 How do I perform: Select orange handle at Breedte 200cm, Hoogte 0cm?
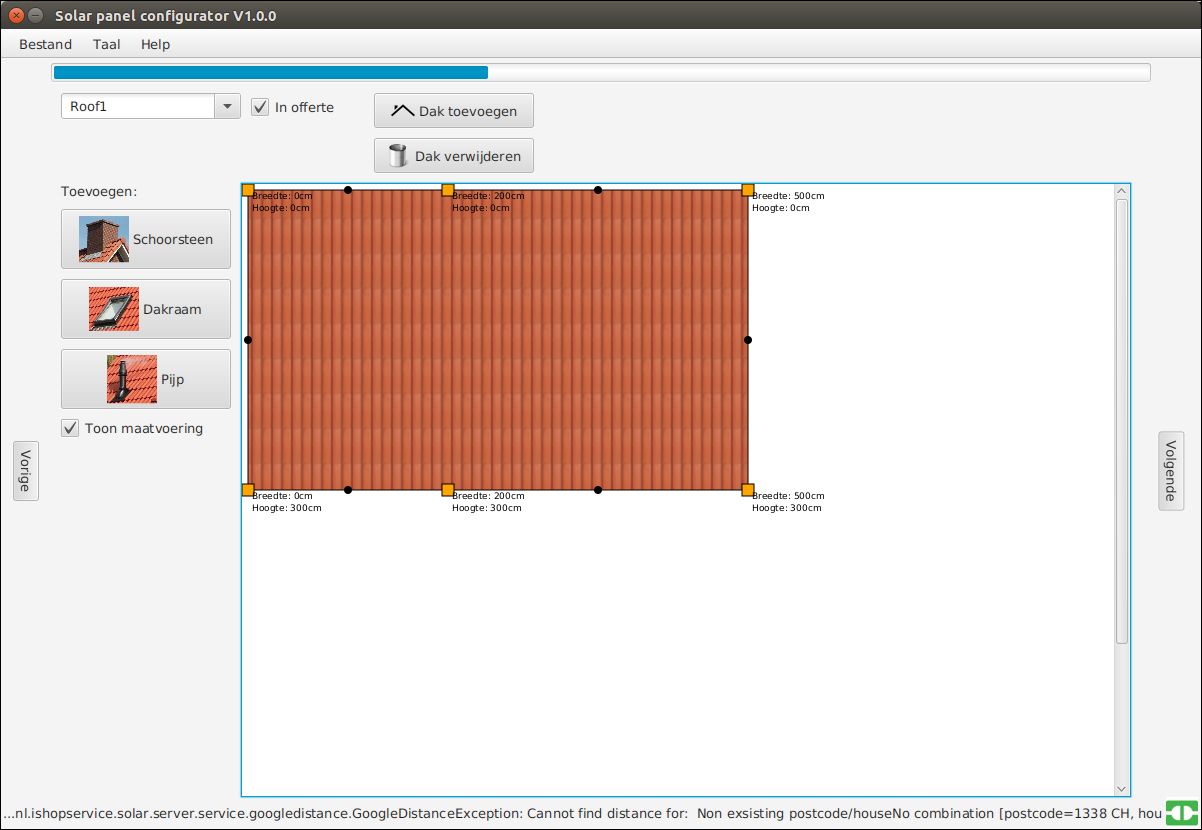(448, 190)
